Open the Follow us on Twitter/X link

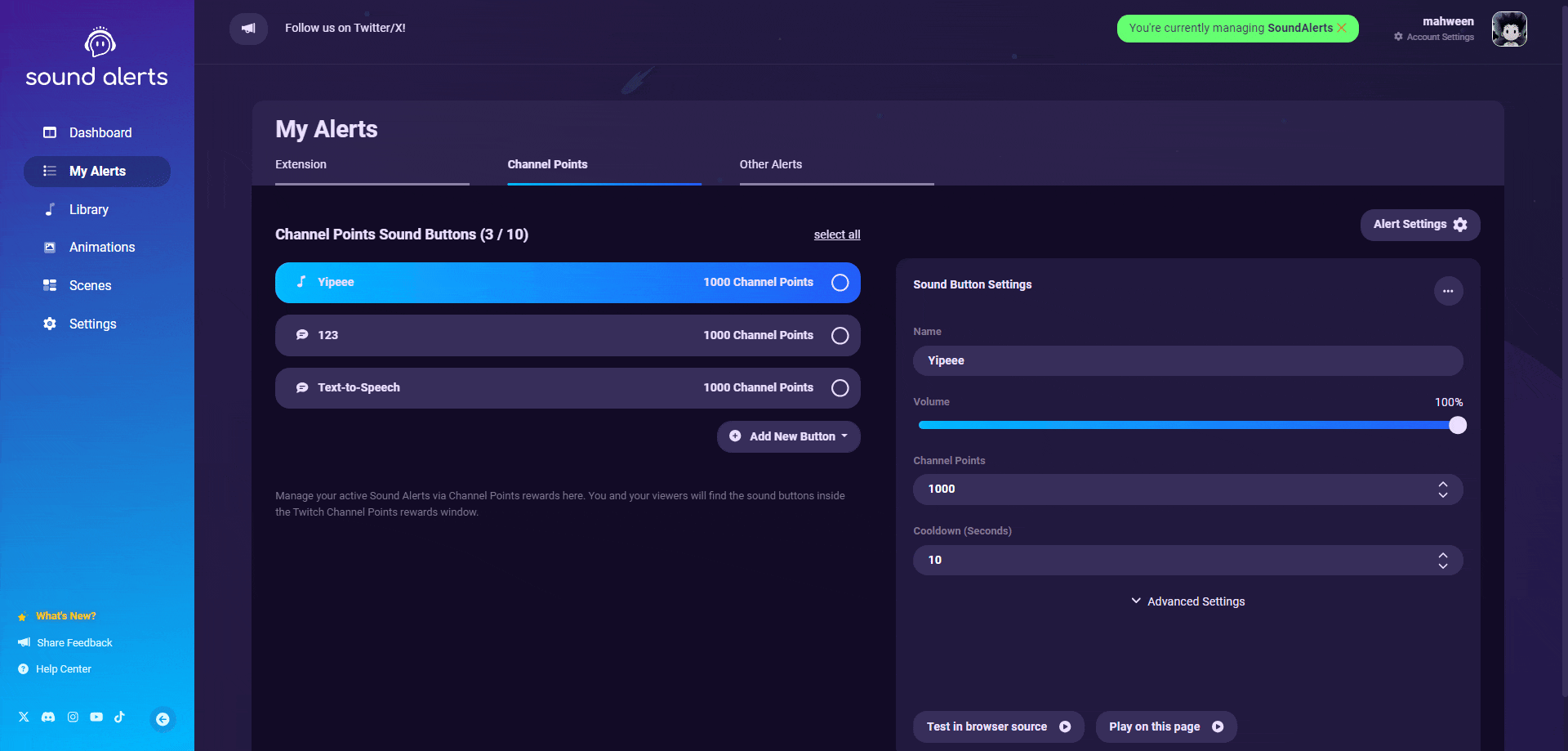point(345,28)
